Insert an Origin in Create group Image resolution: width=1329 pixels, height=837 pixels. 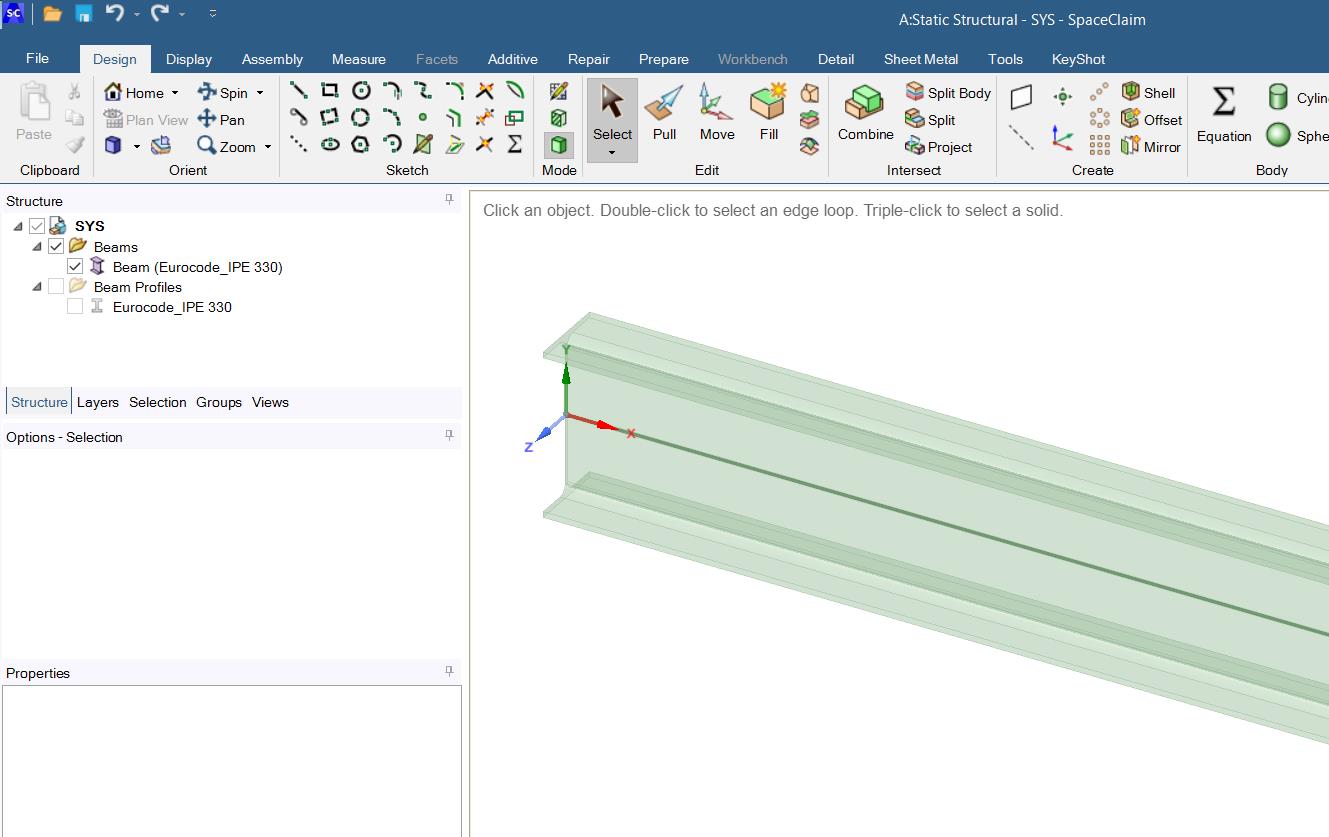pyautogui.click(x=1062, y=137)
